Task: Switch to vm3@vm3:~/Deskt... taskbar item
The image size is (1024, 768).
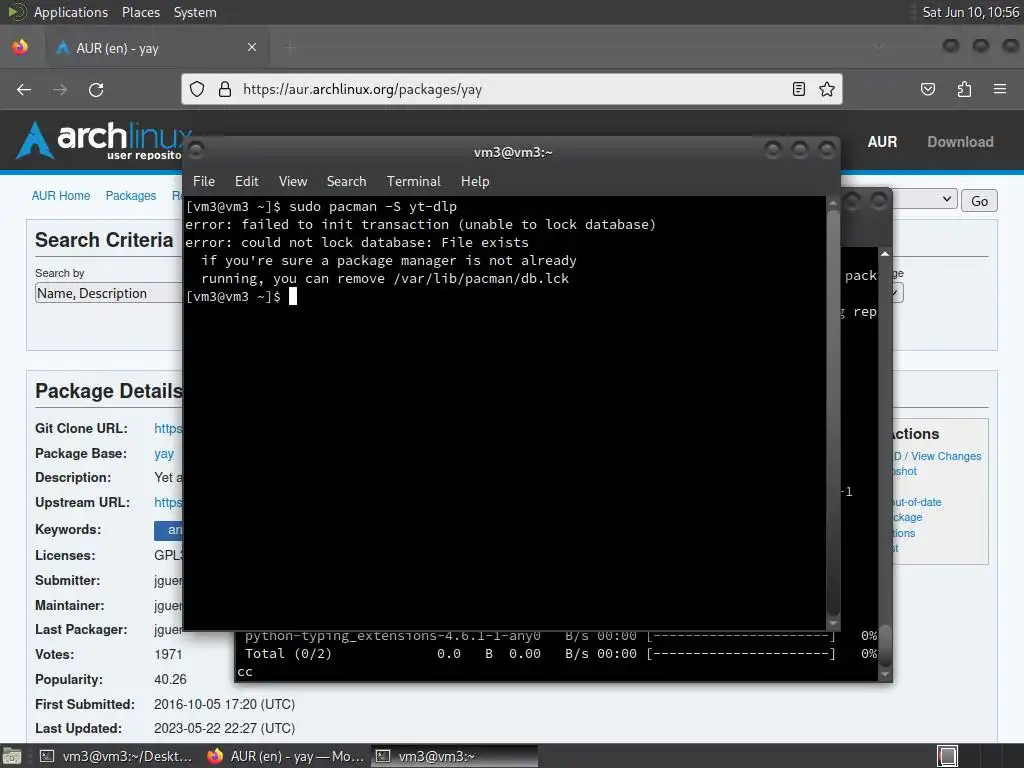Action: pos(116,756)
